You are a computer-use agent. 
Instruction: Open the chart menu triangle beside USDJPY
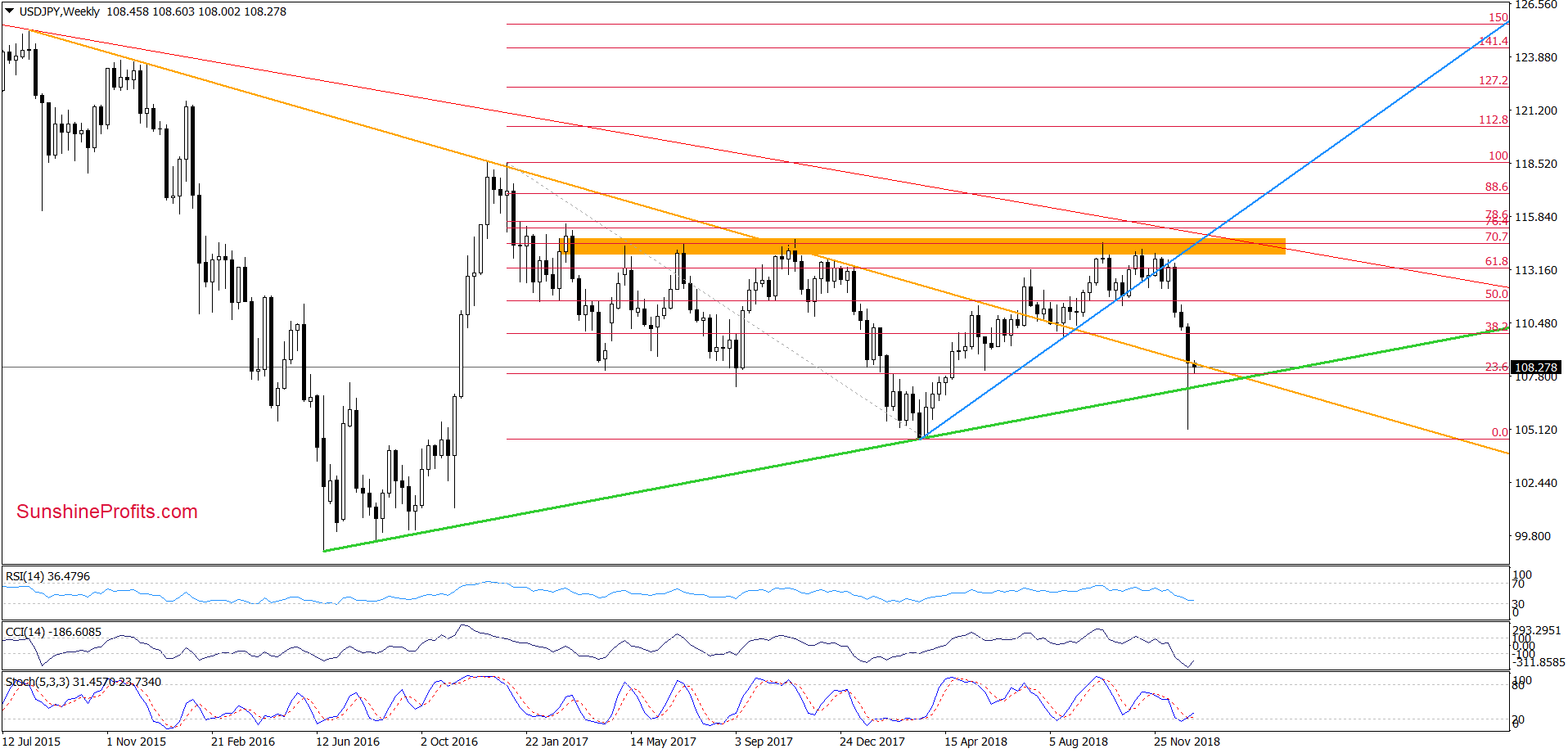click(x=10, y=11)
